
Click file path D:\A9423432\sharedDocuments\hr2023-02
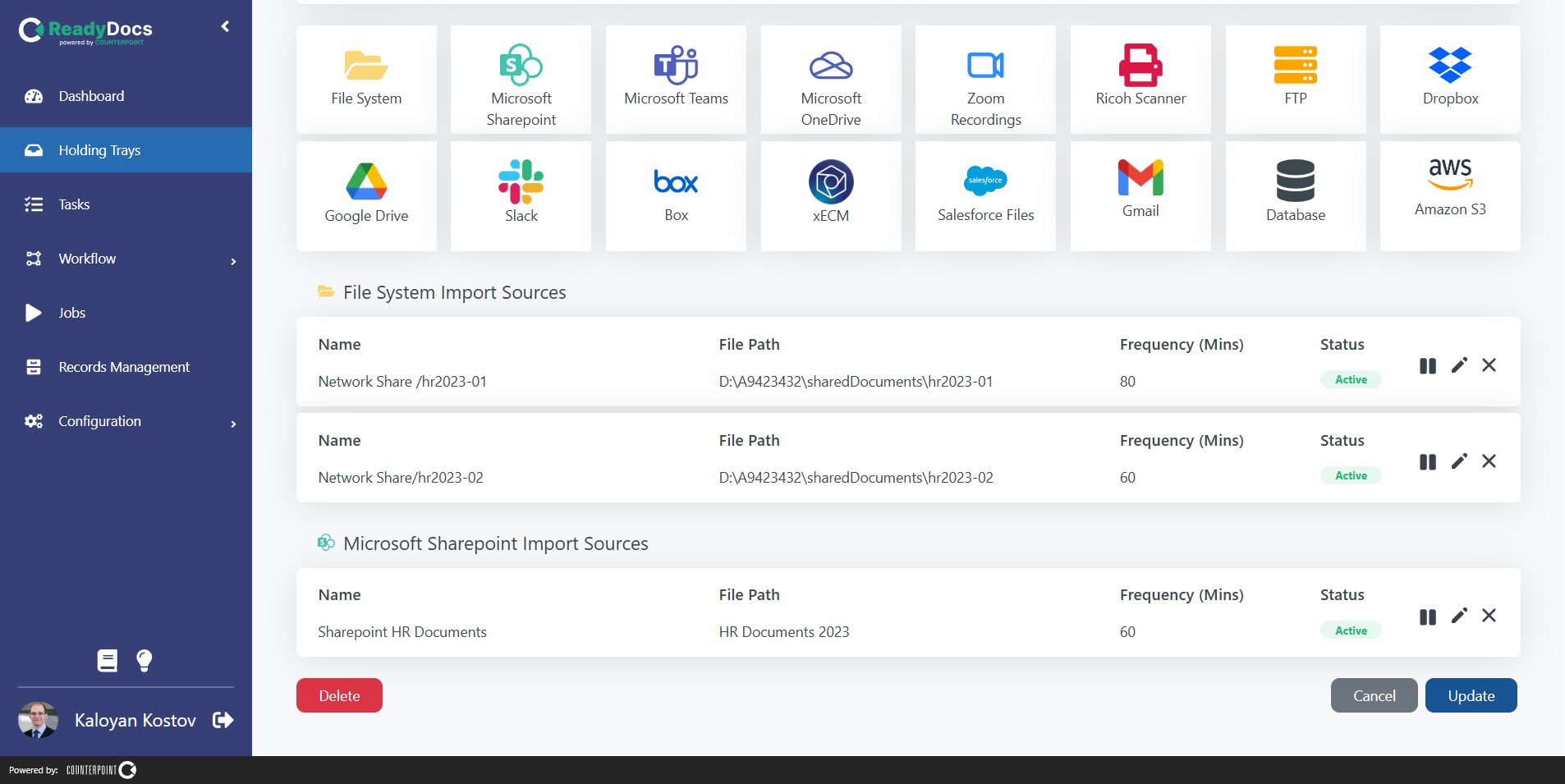[x=856, y=478]
